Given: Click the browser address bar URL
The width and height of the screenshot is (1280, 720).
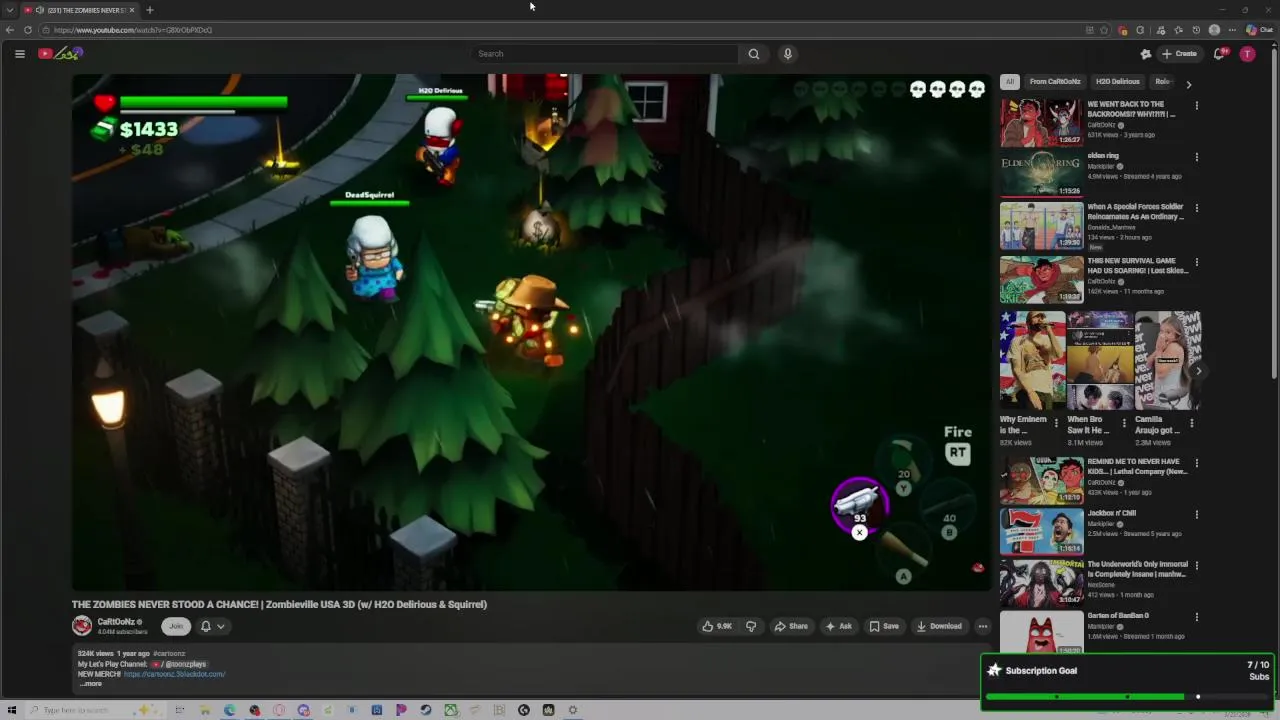Looking at the screenshot, I should pyautogui.click(x=133, y=30).
